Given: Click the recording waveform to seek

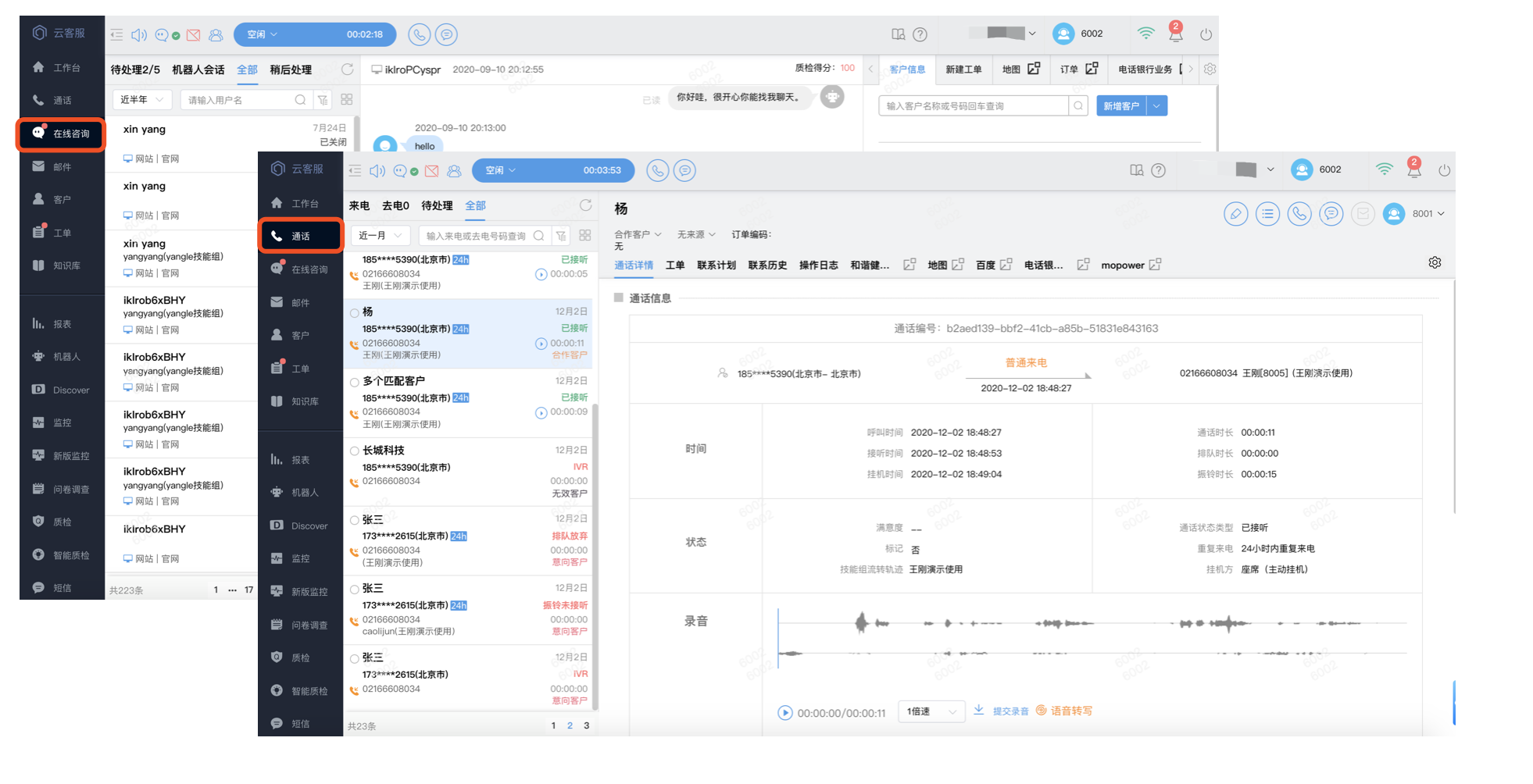Looking at the screenshot, I should click(x=1092, y=637).
